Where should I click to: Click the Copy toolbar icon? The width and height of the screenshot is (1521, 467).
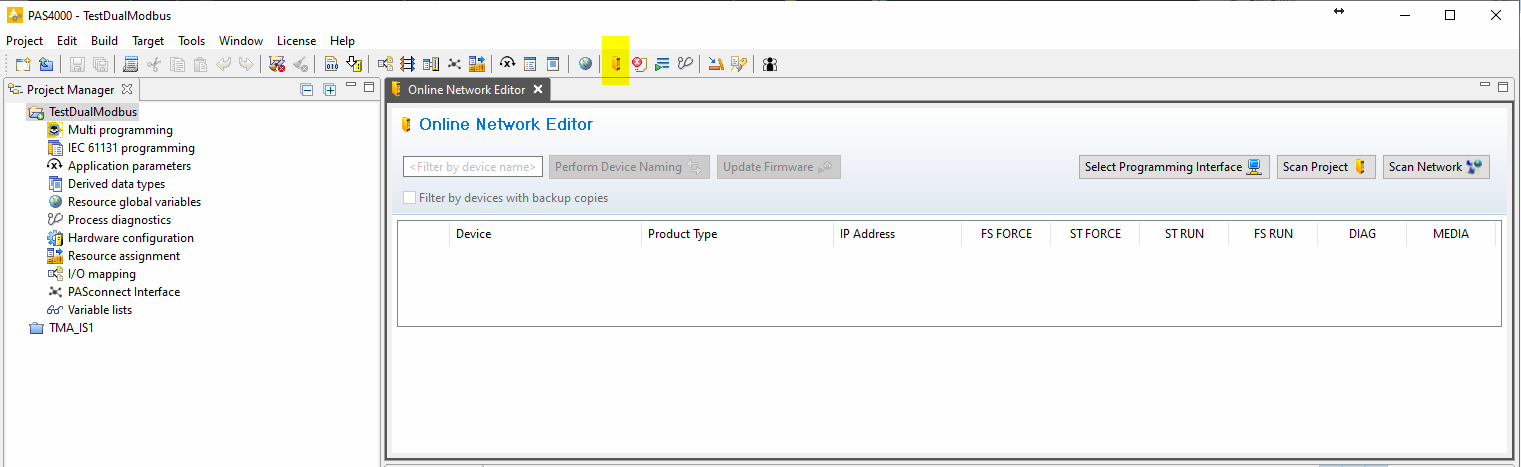click(177, 64)
